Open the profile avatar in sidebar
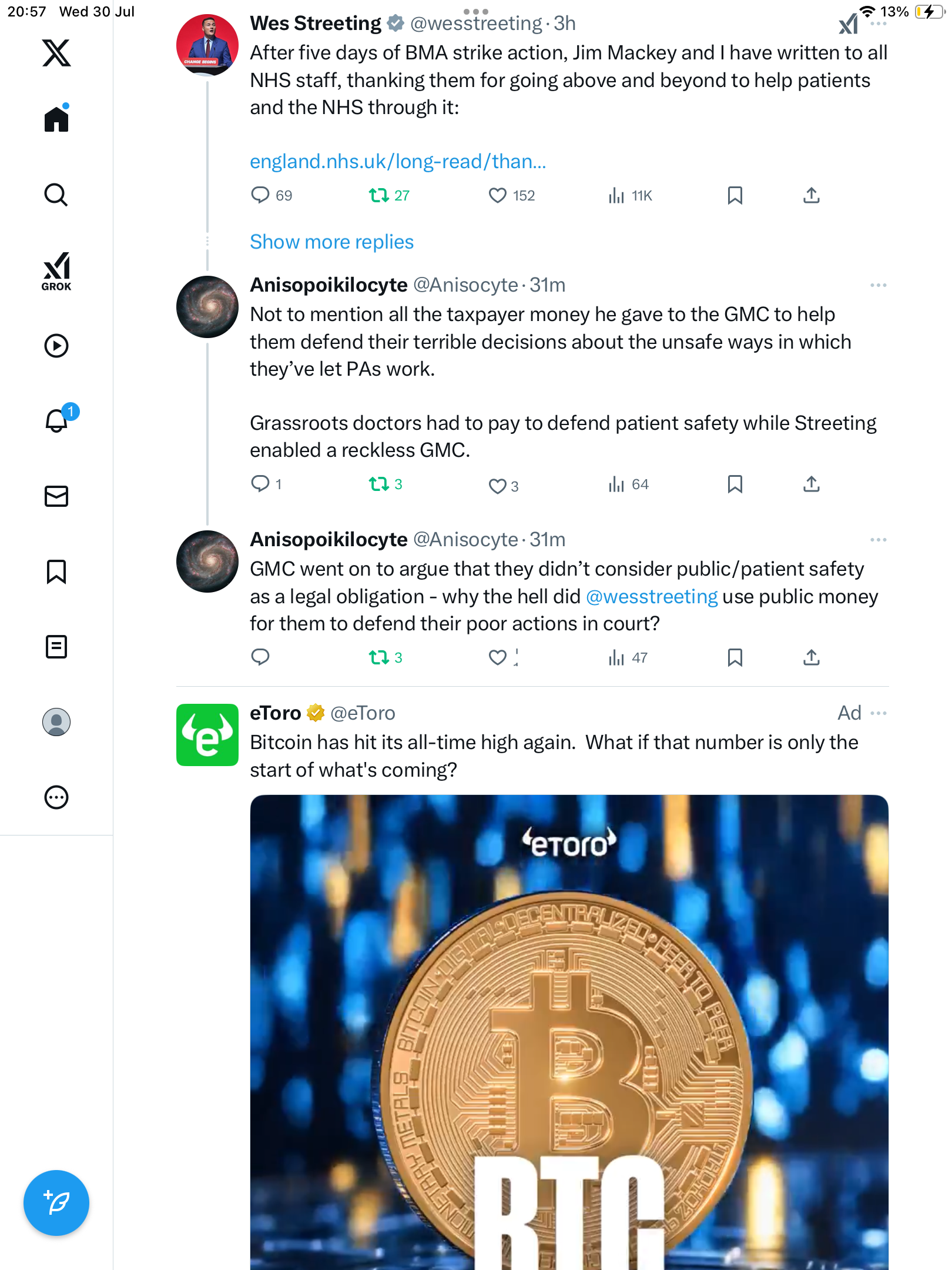 56,722
